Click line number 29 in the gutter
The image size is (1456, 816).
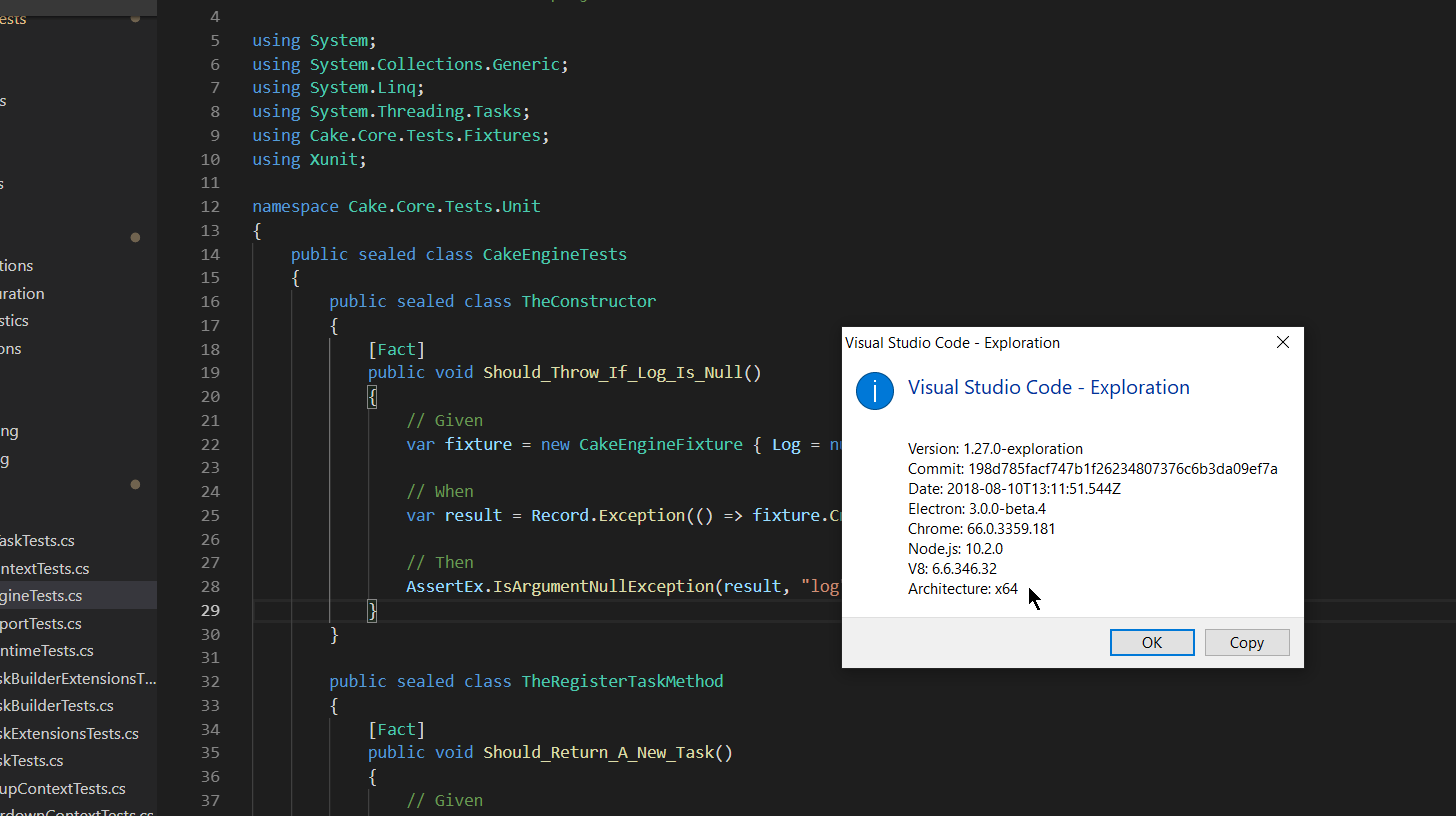coord(210,610)
